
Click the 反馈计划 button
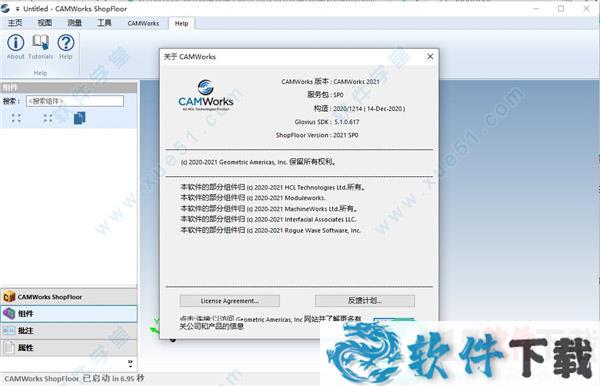[365, 301]
